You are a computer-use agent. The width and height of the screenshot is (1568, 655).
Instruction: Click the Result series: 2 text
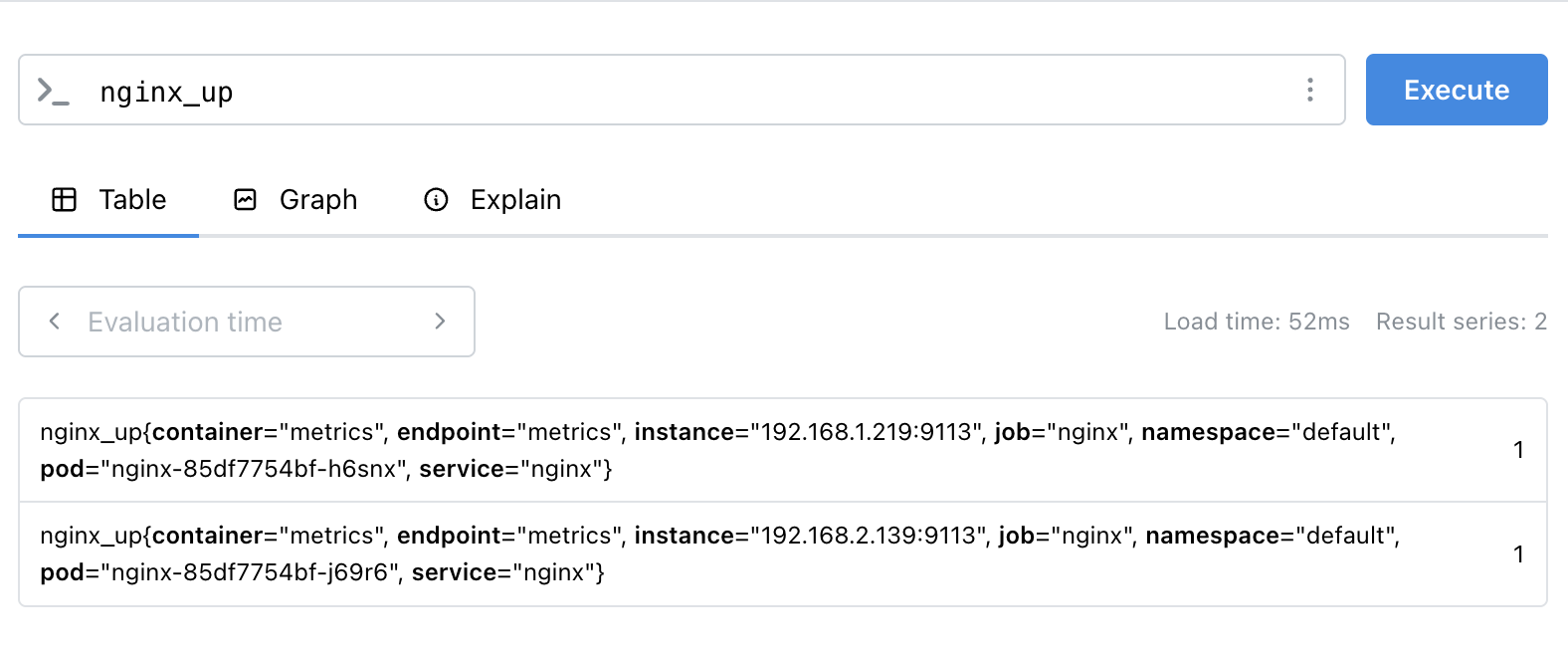[x=1461, y=322]
